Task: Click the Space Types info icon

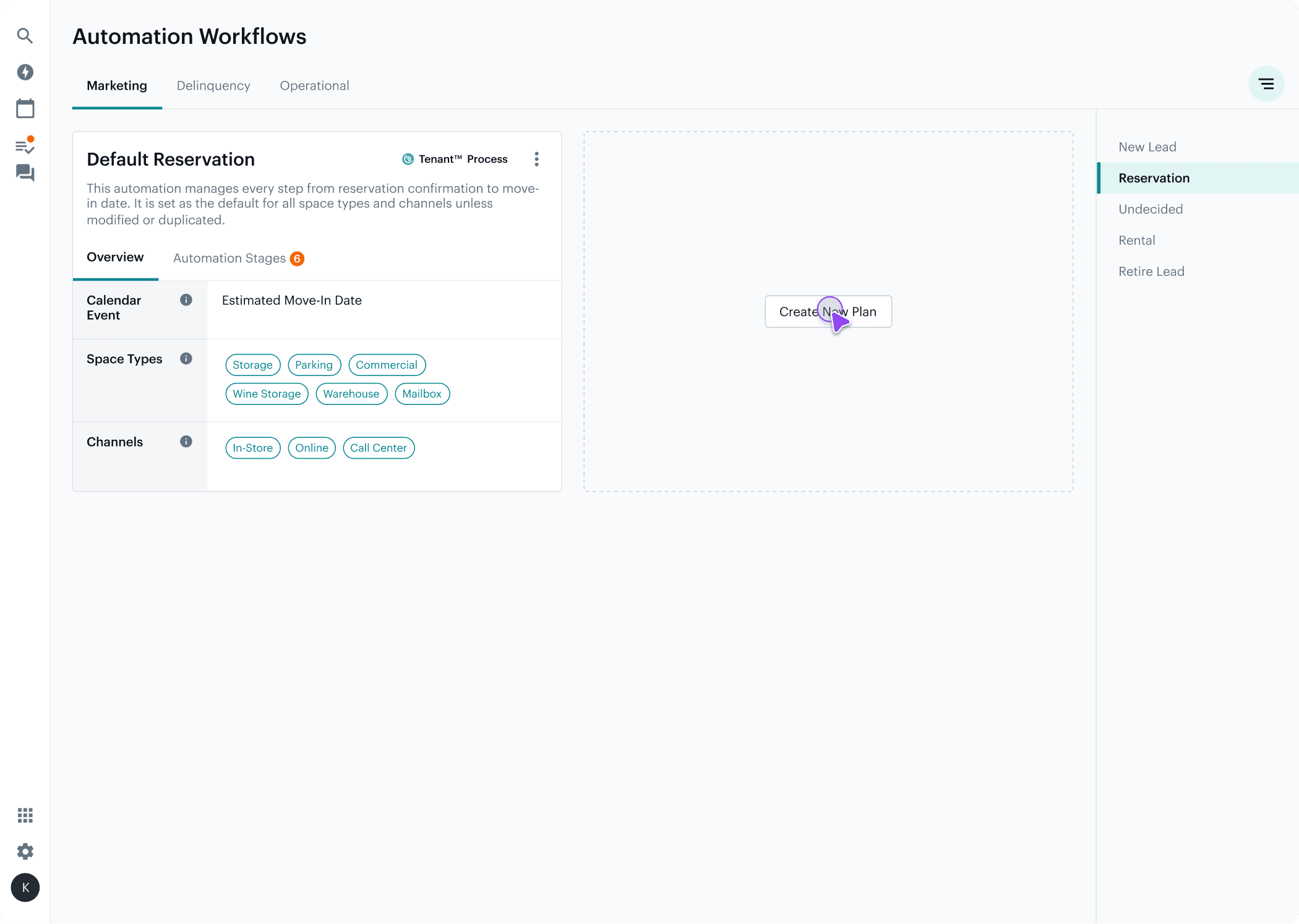Action: 186,359
